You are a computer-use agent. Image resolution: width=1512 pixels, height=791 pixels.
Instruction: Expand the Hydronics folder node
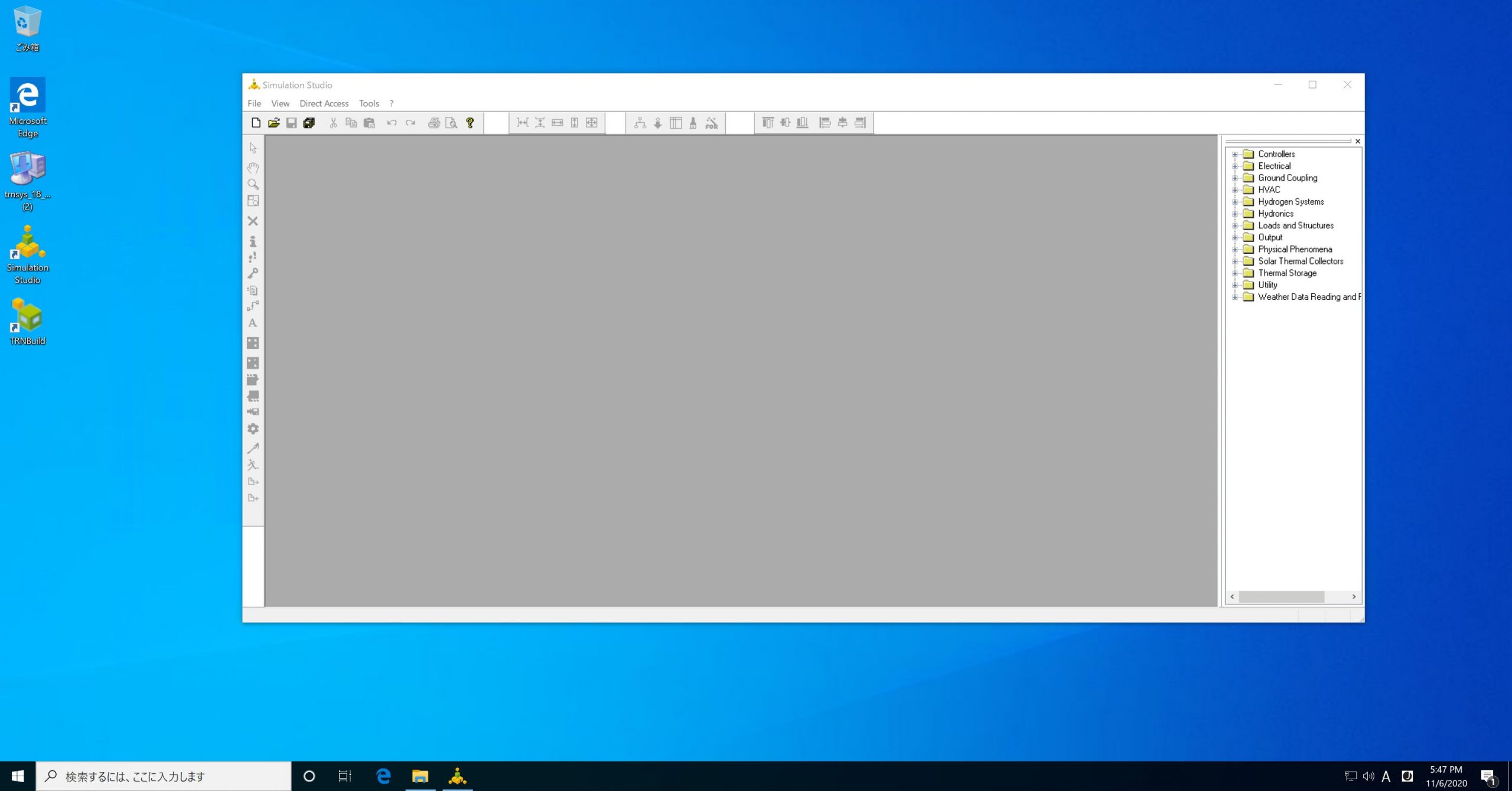tap(1234, 214)
